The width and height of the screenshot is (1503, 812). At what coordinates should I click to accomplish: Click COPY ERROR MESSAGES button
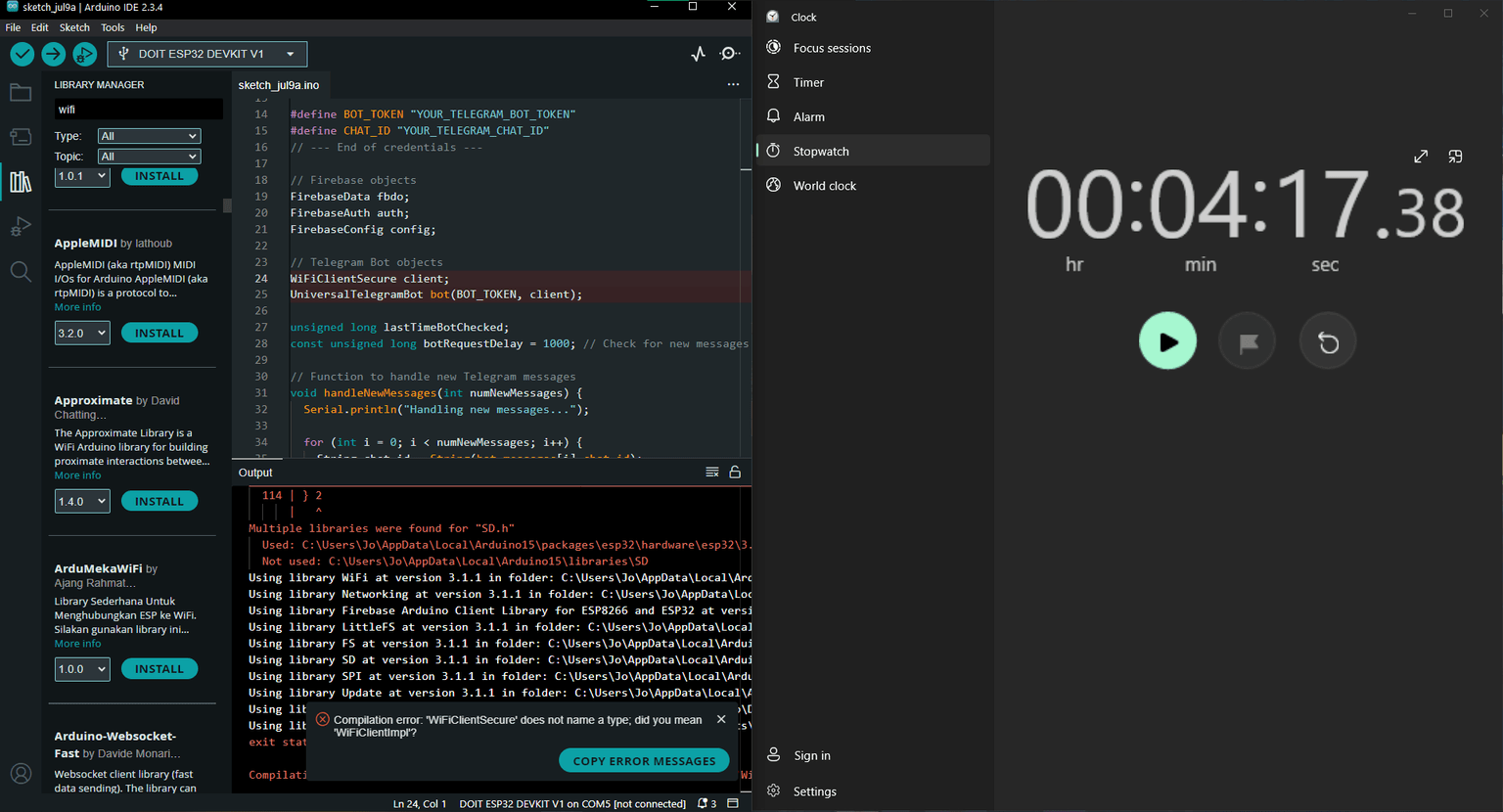click(644, 760)
